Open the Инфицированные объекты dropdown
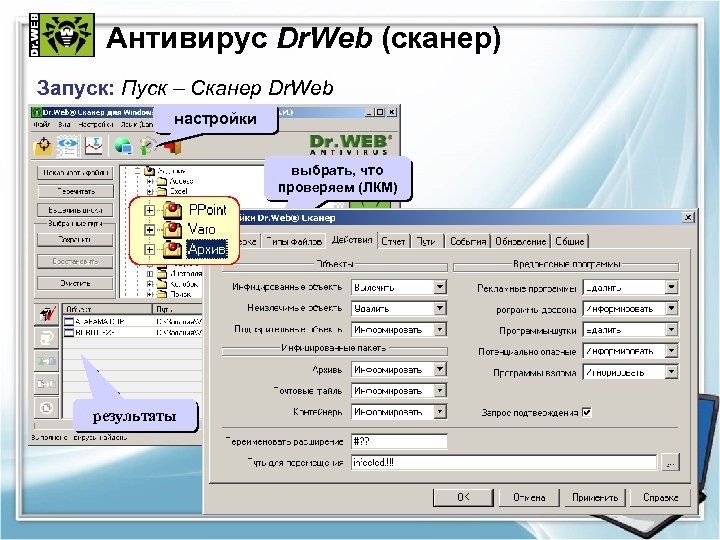Screen dimensions: 720x540 point(439,287)
